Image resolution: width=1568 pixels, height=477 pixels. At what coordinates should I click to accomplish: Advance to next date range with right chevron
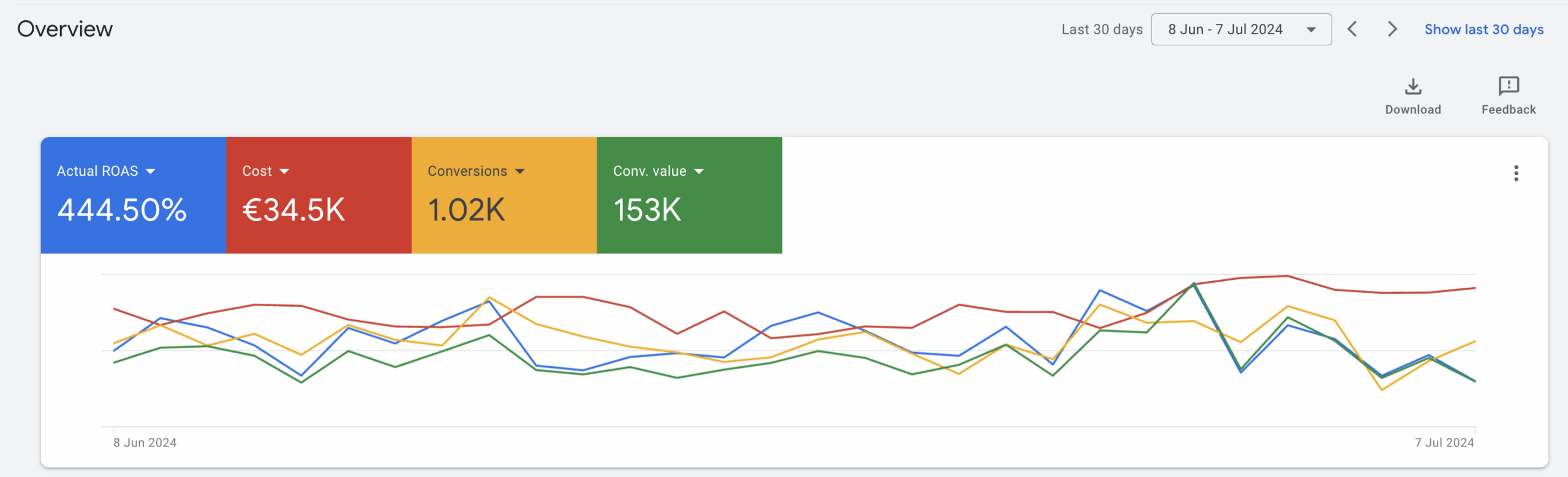[x=1392, y=29]
